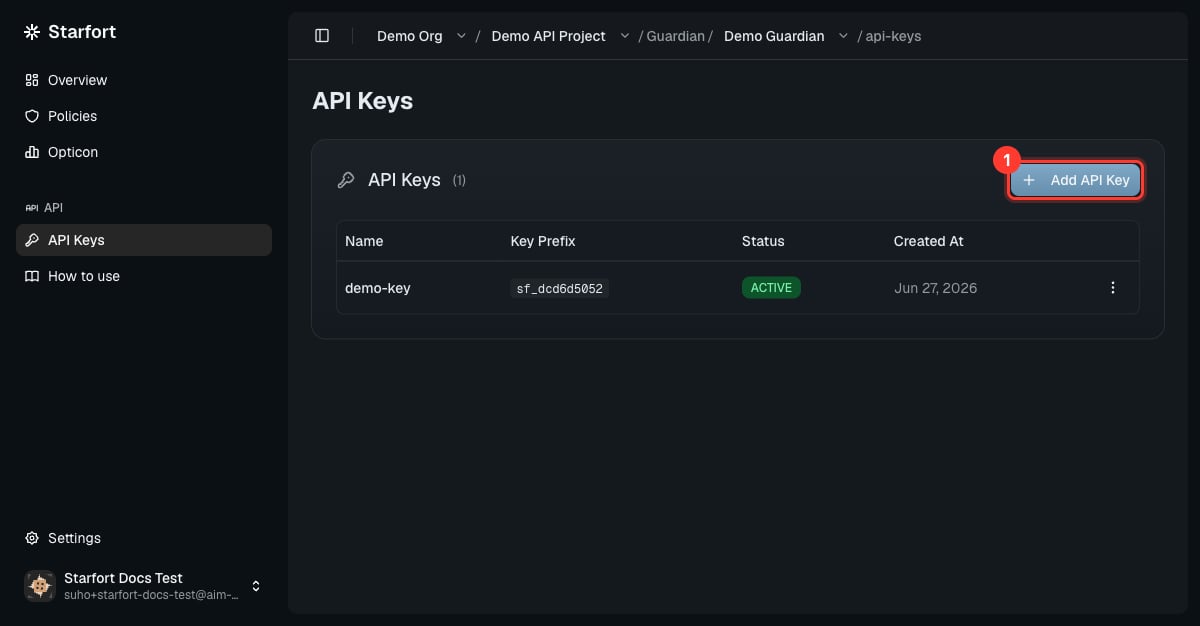Click the api-keys breadcrumb text
The width and height of the screenshot is (1200, 626).
[x=893, y=36]
